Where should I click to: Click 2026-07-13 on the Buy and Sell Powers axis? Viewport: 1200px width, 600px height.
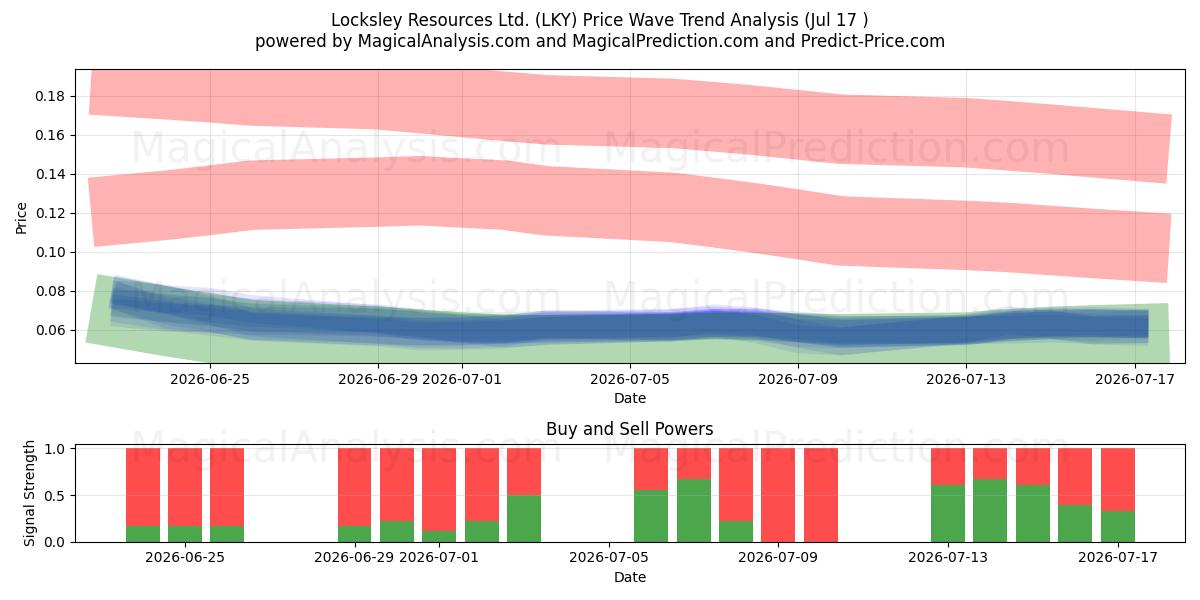[947, 558]
